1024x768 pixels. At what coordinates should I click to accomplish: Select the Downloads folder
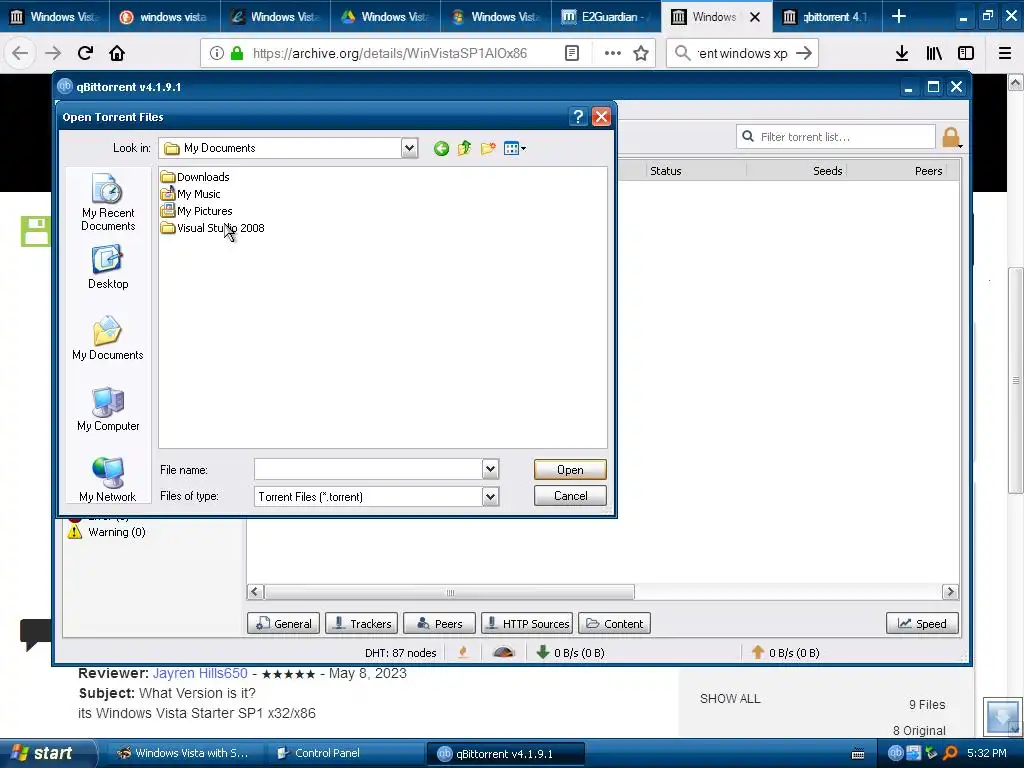coord(195,176)
